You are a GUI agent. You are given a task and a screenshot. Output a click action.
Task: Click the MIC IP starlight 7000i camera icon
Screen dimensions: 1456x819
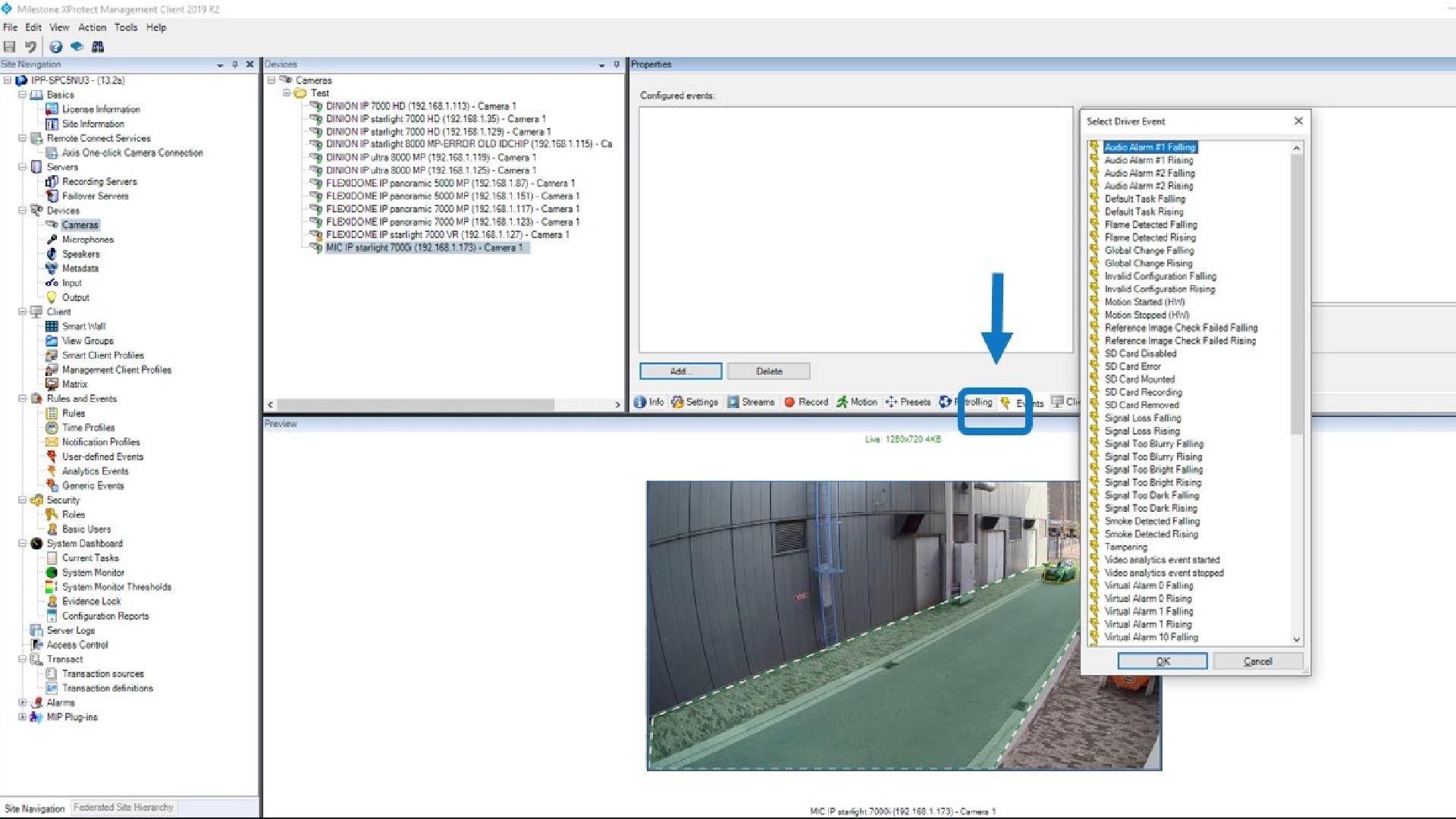click(x=316, y=248)
